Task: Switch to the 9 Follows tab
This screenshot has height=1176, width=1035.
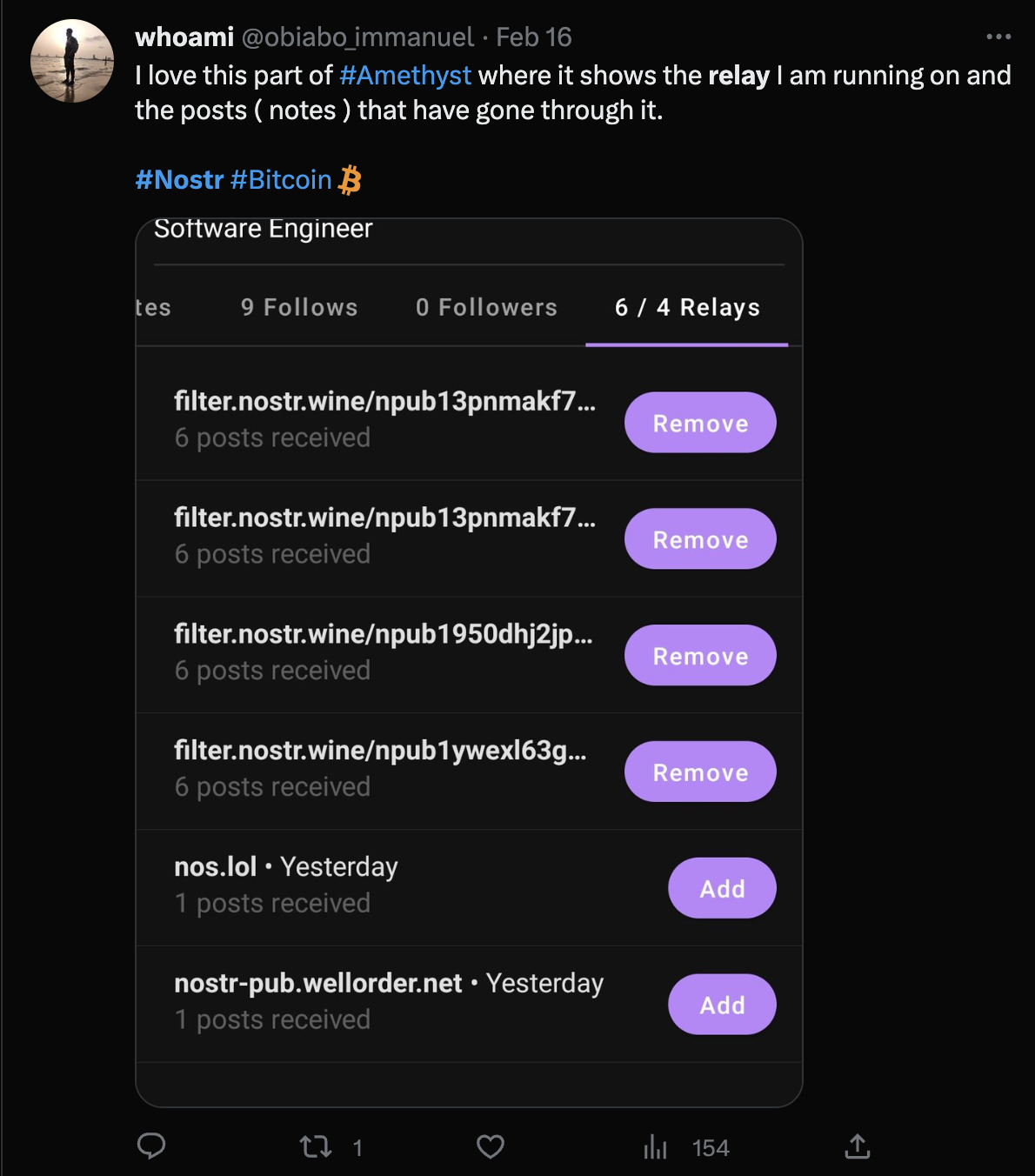Action: 299,307
